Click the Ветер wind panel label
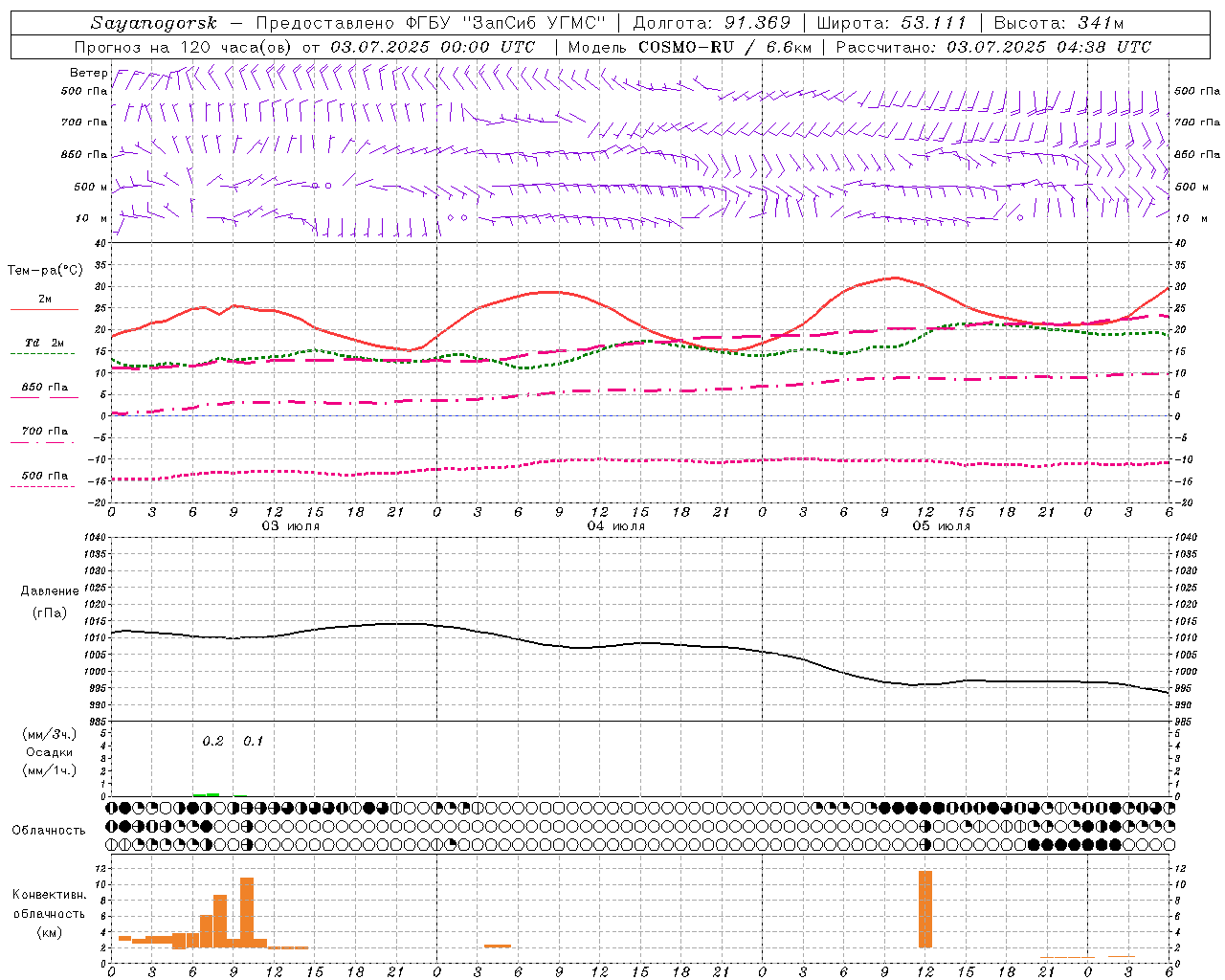The height and width of the screenshot is (980, 1225). (88, 73)
